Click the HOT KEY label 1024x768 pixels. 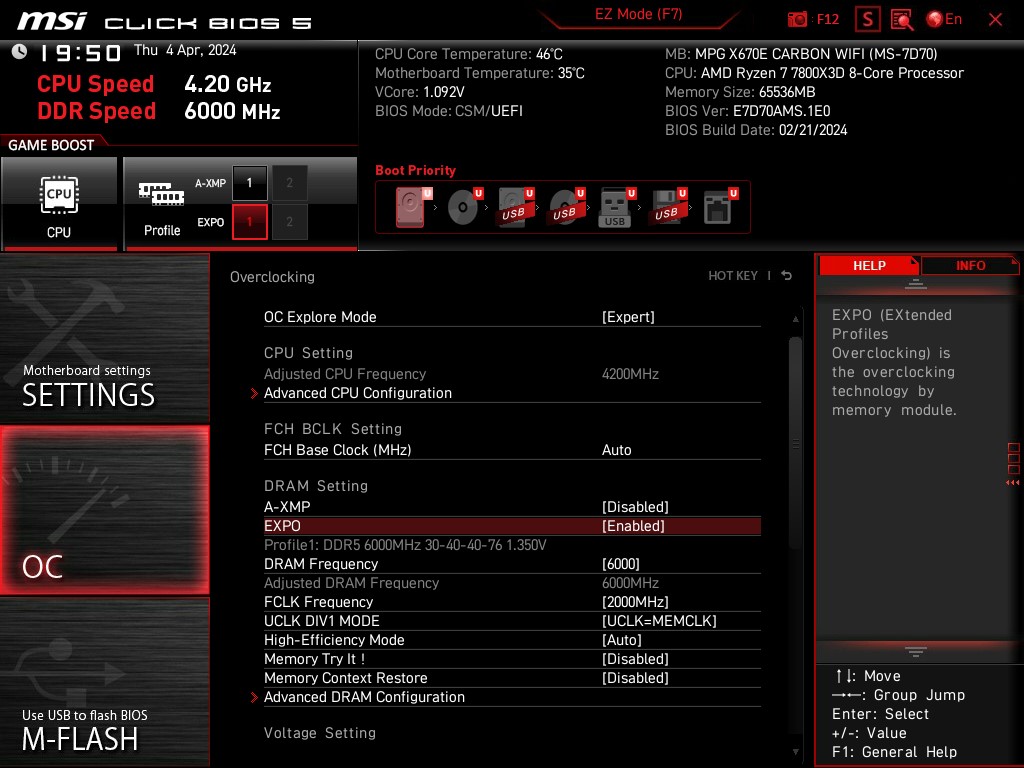pyautogui.click(x=733, y=276)
